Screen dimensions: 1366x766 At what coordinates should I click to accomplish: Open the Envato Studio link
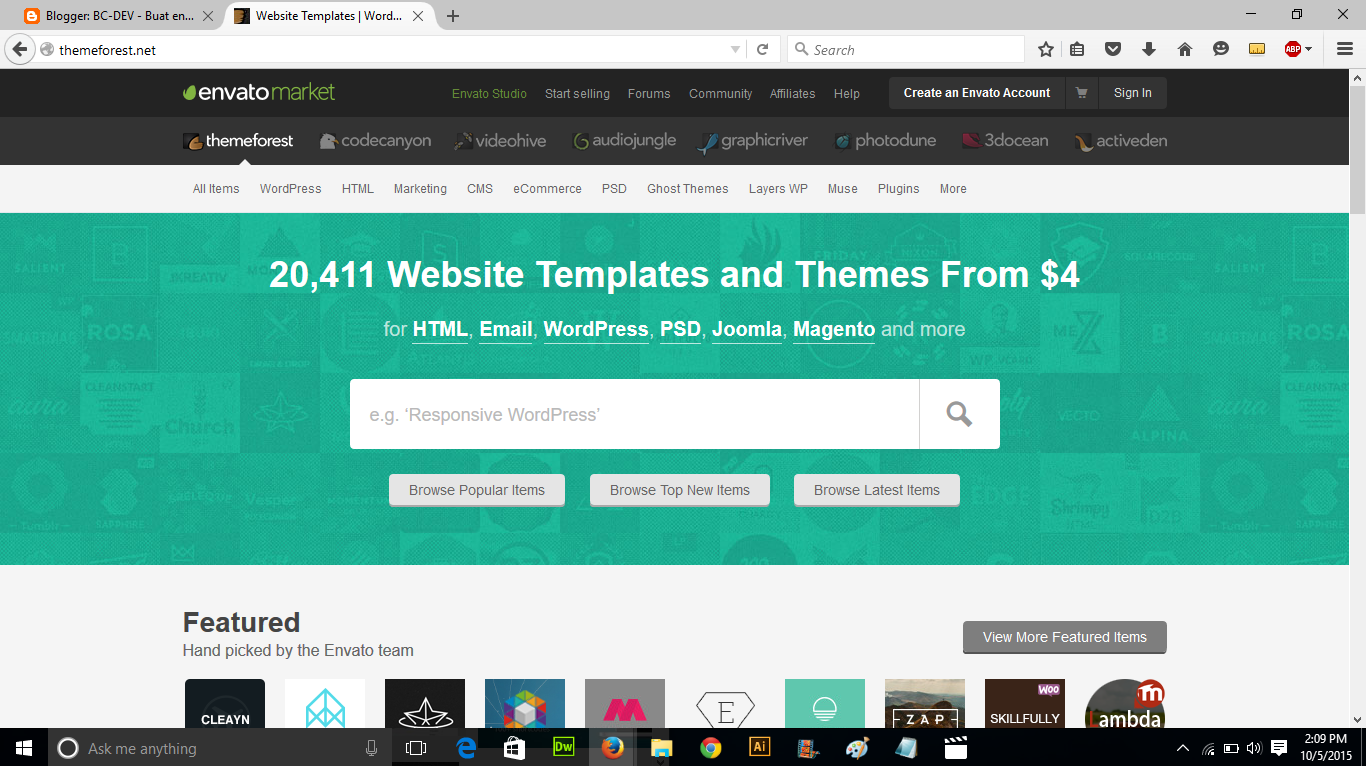[489, 93]
